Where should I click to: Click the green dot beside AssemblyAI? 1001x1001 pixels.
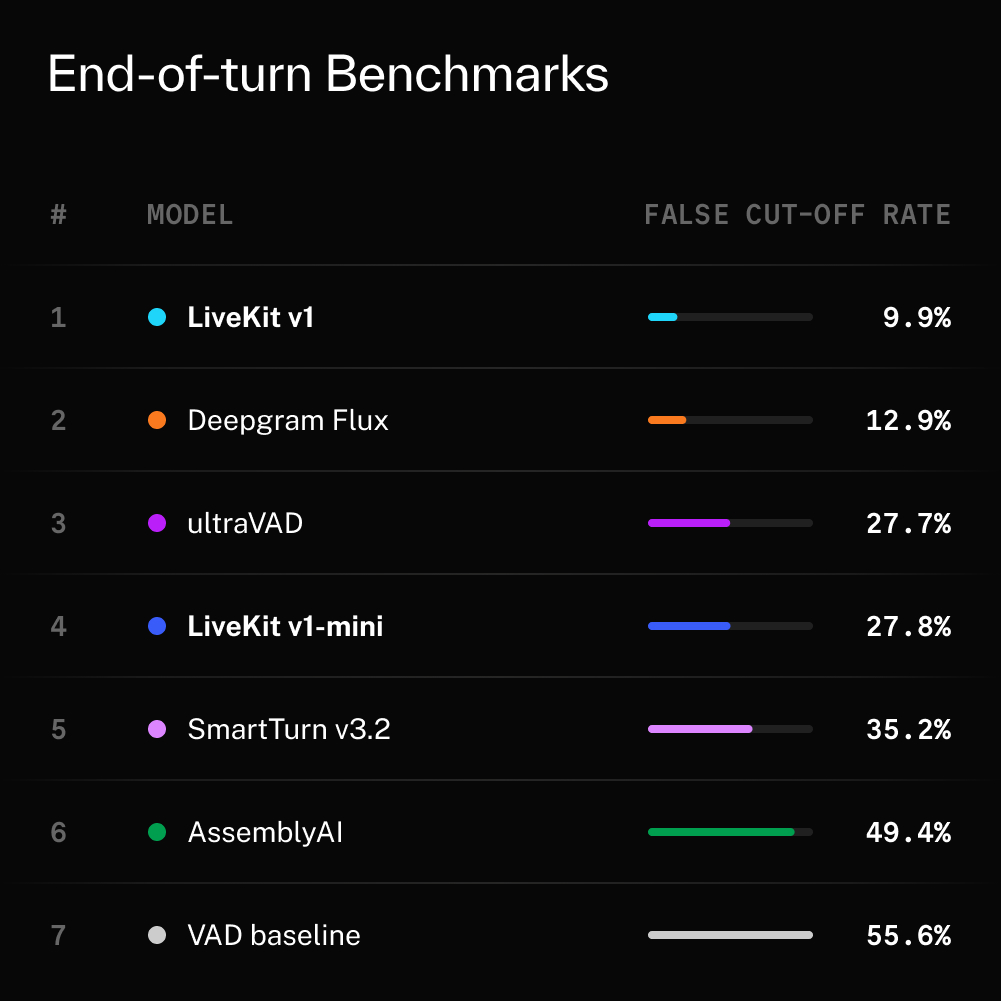[x=157, y=832]
